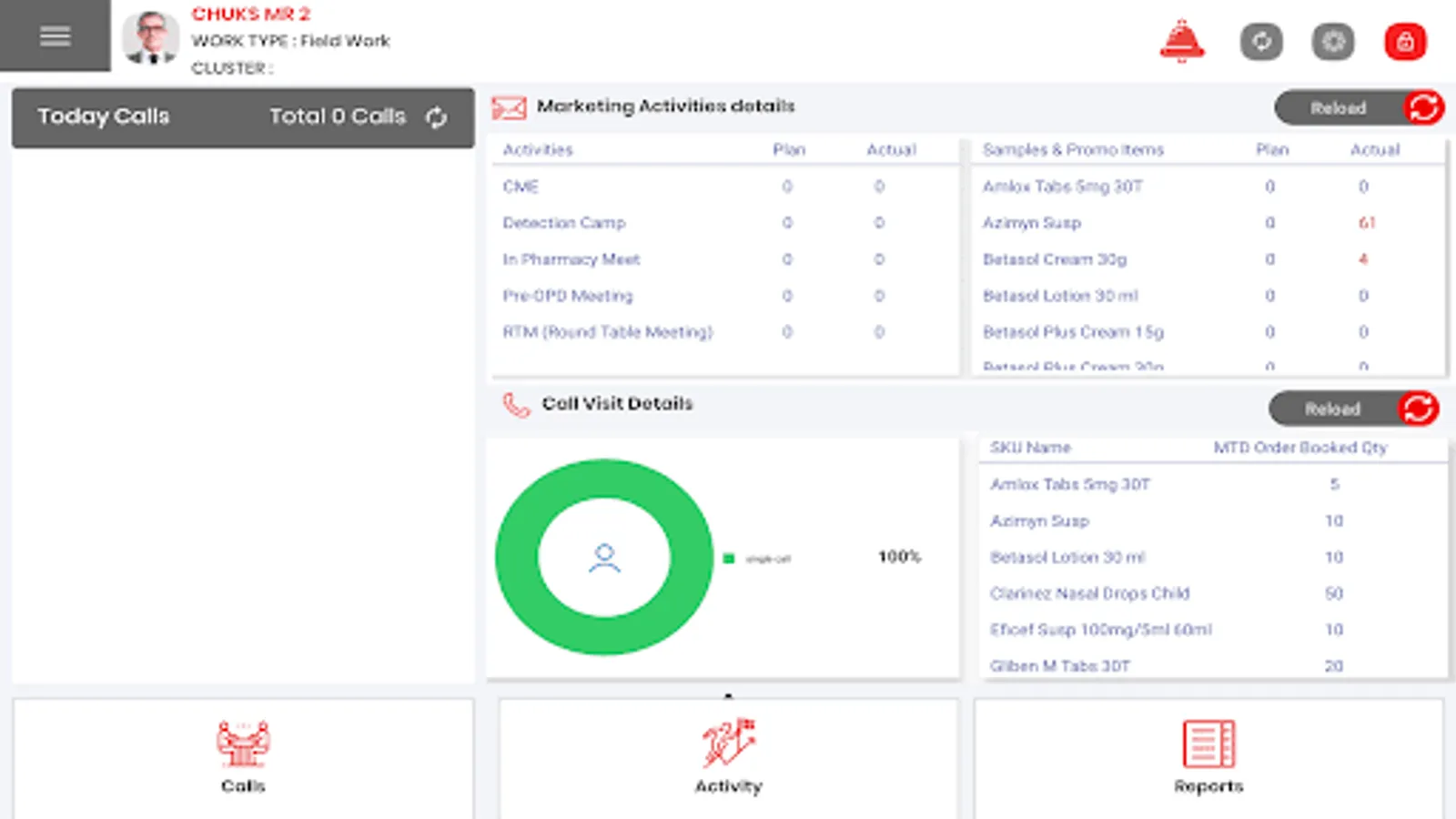Open the Reports tile
This screenshot has width=1456, height=819.
(x=1208, y=758)
